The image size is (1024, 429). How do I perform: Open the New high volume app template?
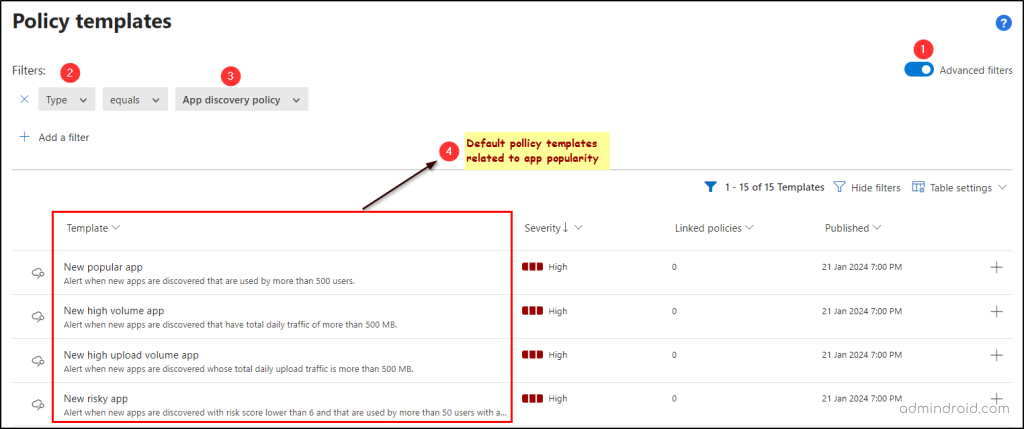114,310
